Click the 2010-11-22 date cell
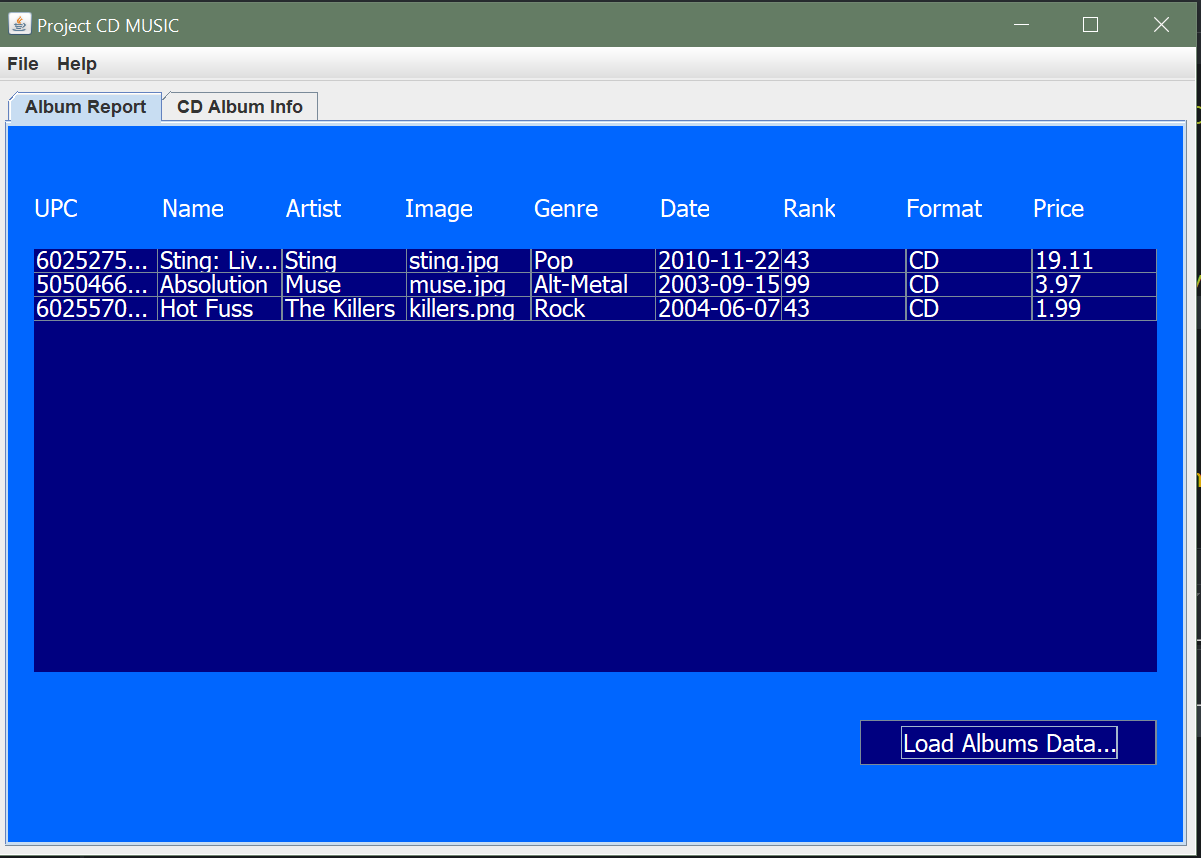This screenshot has height=858, width=1201. [719, 261]
